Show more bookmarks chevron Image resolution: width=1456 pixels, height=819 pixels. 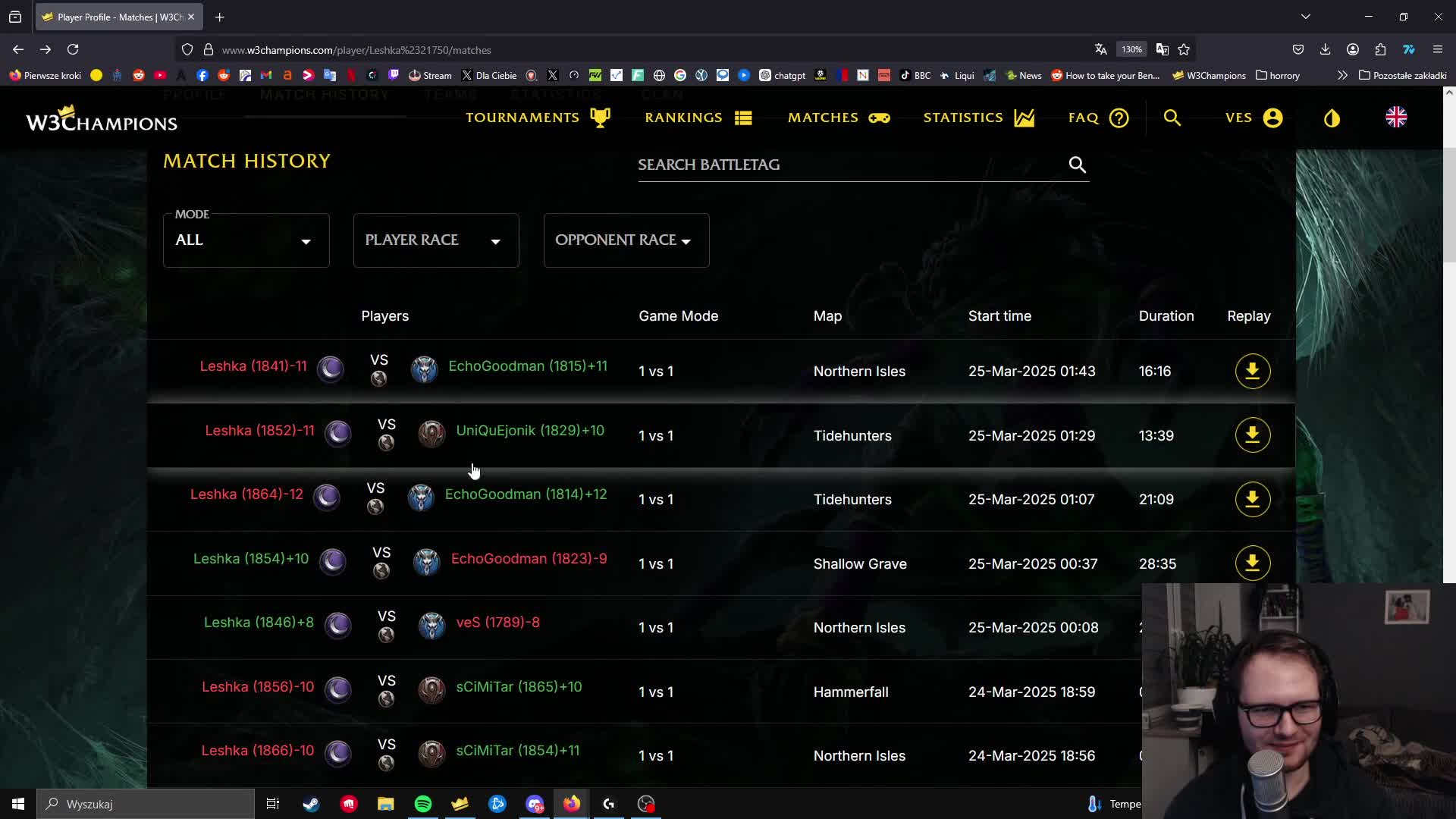pos(1342,75)
